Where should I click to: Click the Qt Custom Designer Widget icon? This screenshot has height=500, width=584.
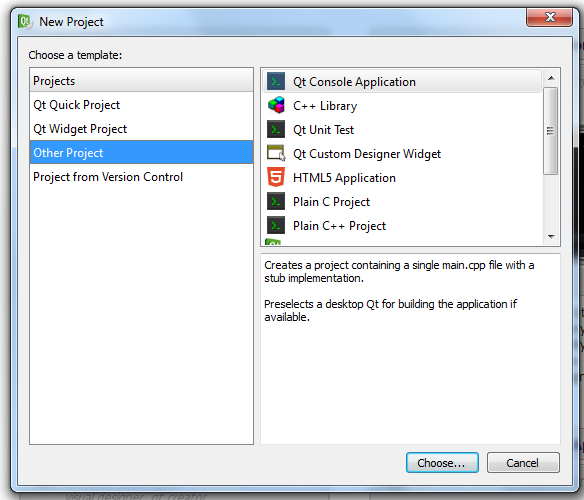[x=276, y=153]
